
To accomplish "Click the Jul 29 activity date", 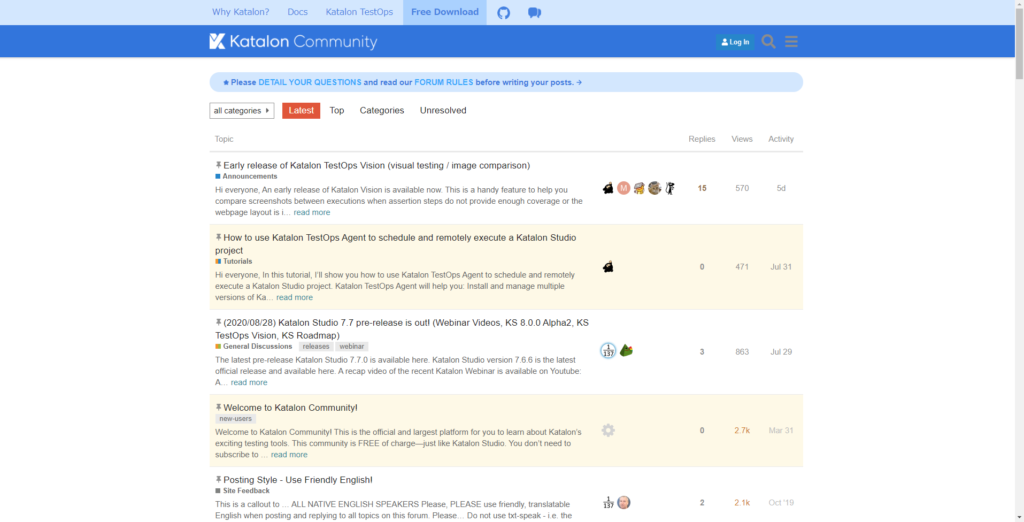I will (781, 351).
